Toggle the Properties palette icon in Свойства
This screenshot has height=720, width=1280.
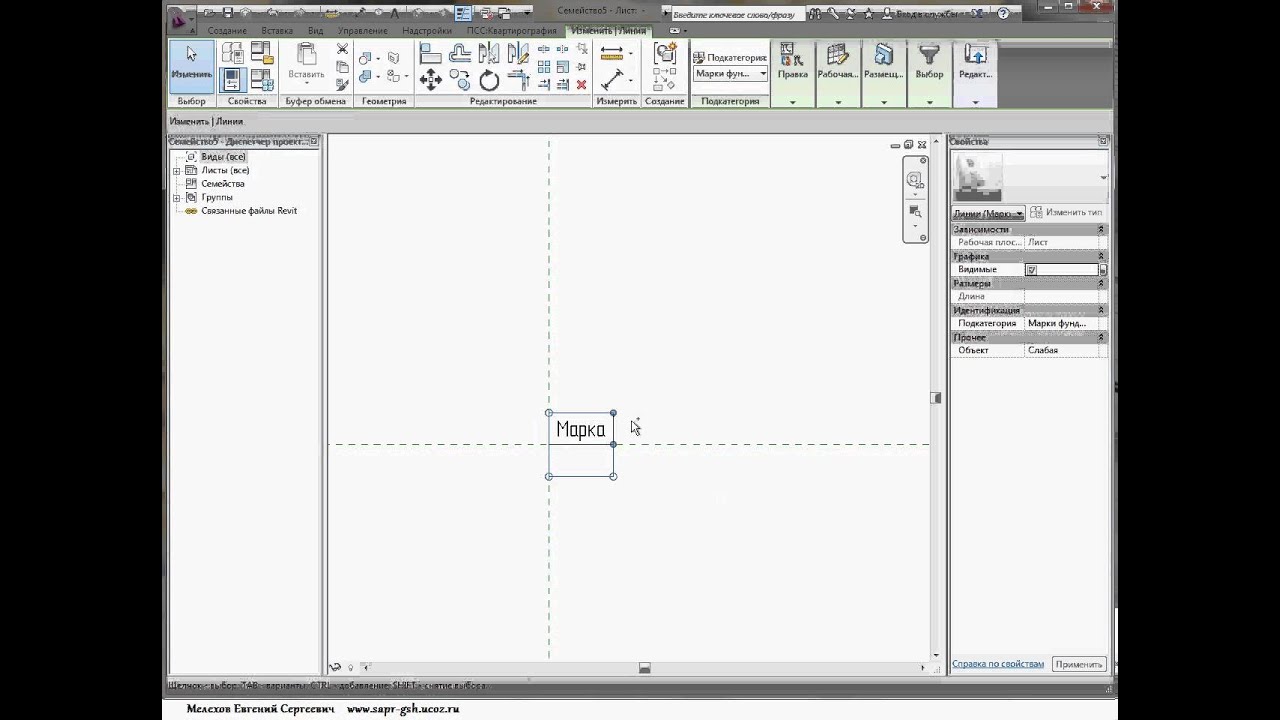point(232,80)
